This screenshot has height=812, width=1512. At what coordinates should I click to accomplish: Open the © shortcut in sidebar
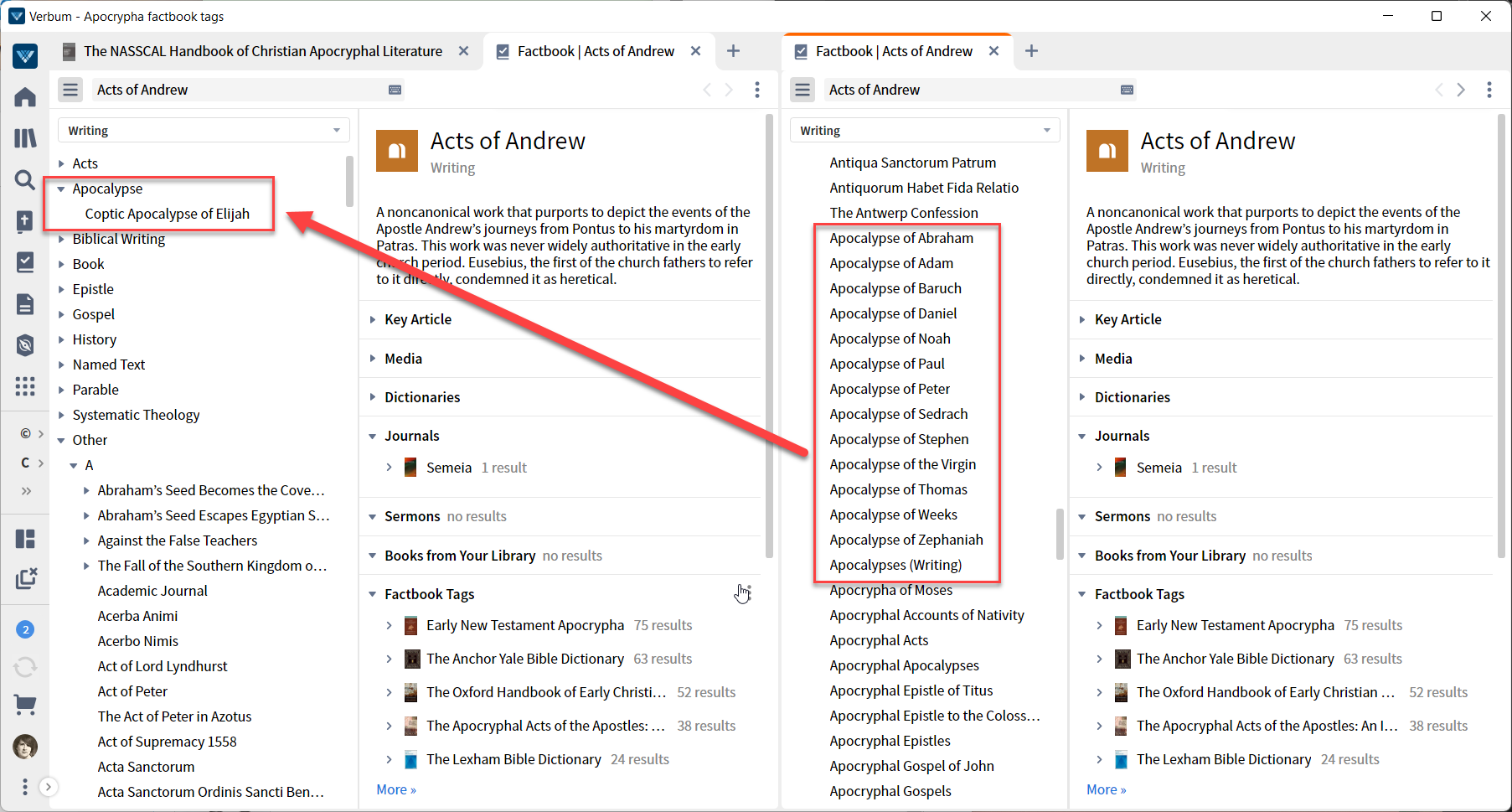(x=26, y=433)
